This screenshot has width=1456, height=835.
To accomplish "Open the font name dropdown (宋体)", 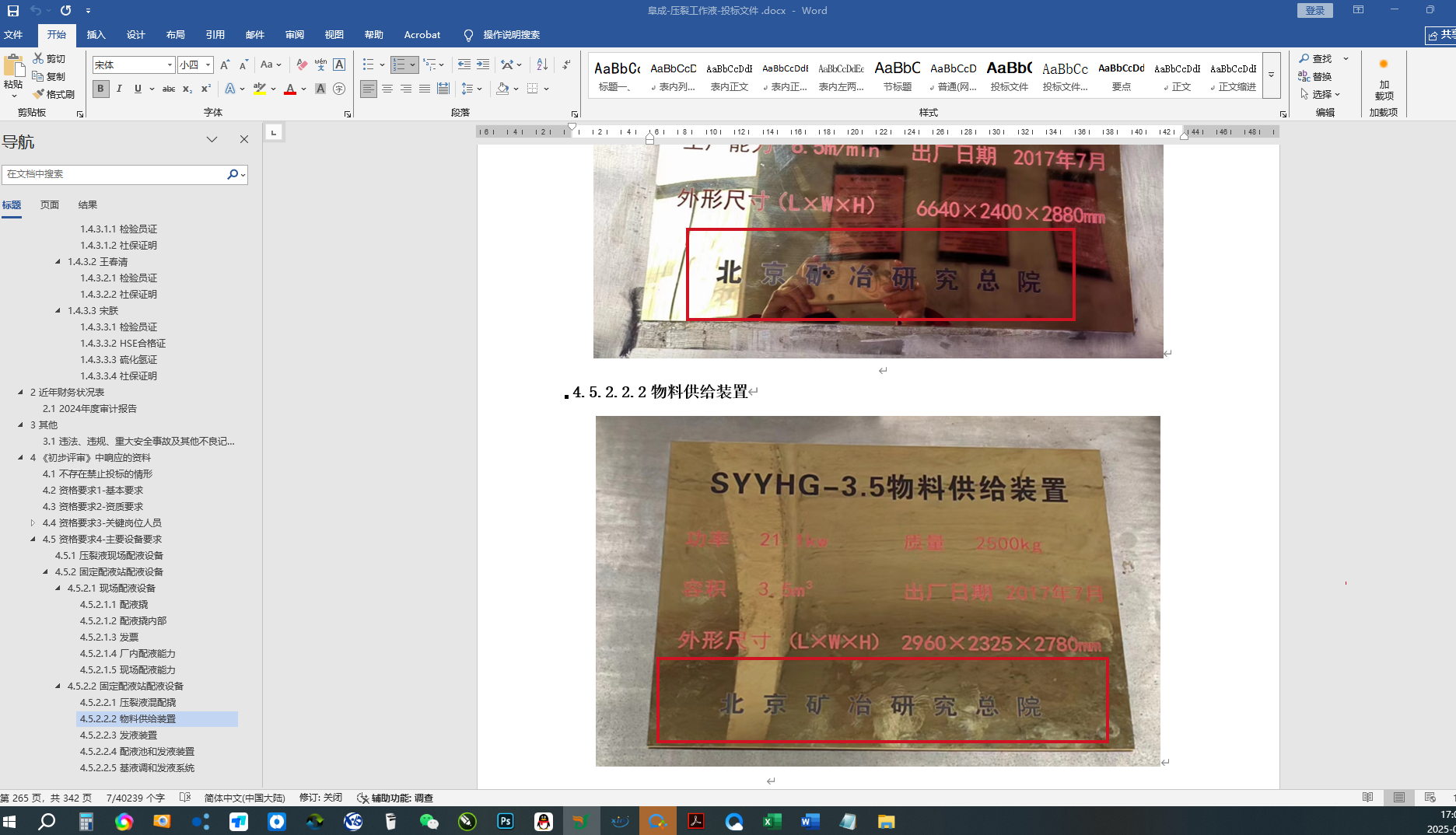I will [170, 65].
